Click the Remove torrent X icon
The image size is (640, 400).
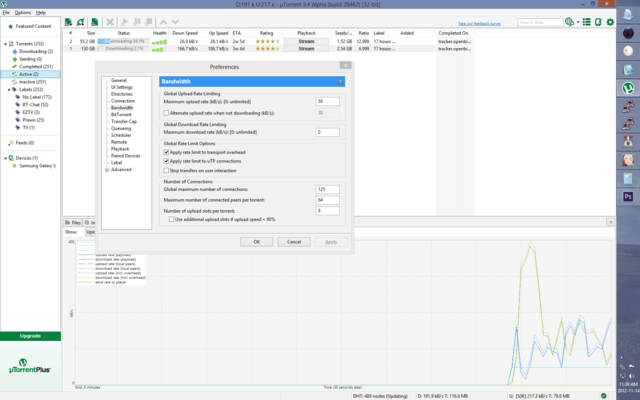click(x=110, y=22)
